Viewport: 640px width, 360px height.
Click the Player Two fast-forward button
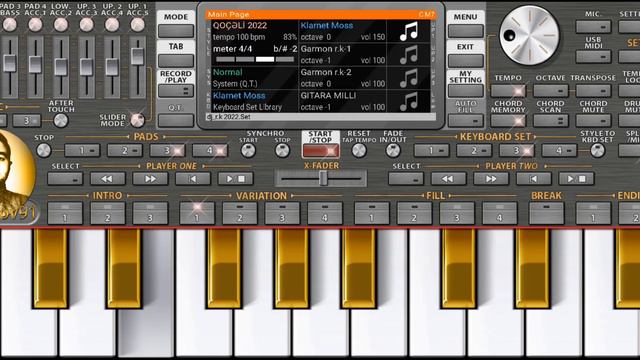[491, 179]
